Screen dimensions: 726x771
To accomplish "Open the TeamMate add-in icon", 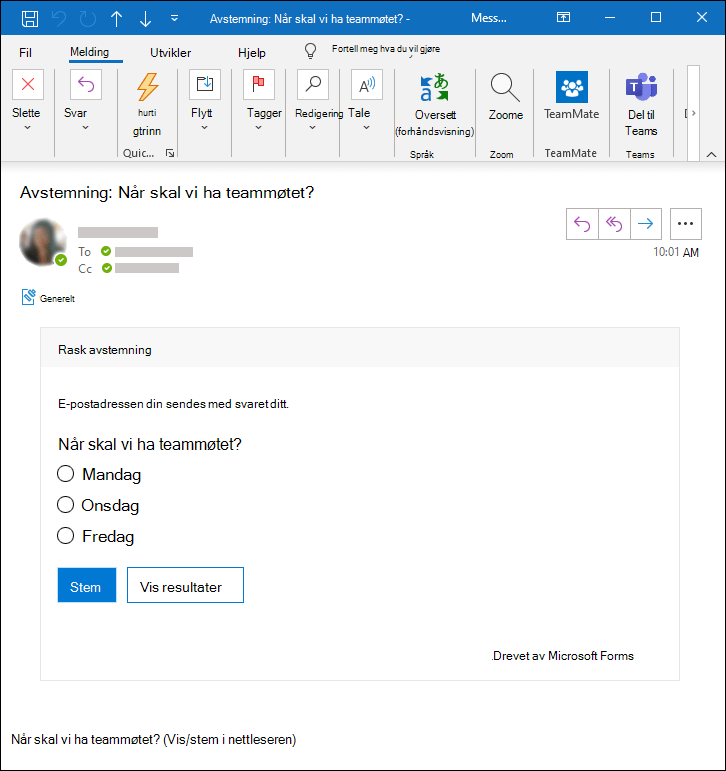I will click(x=572, y=87).
